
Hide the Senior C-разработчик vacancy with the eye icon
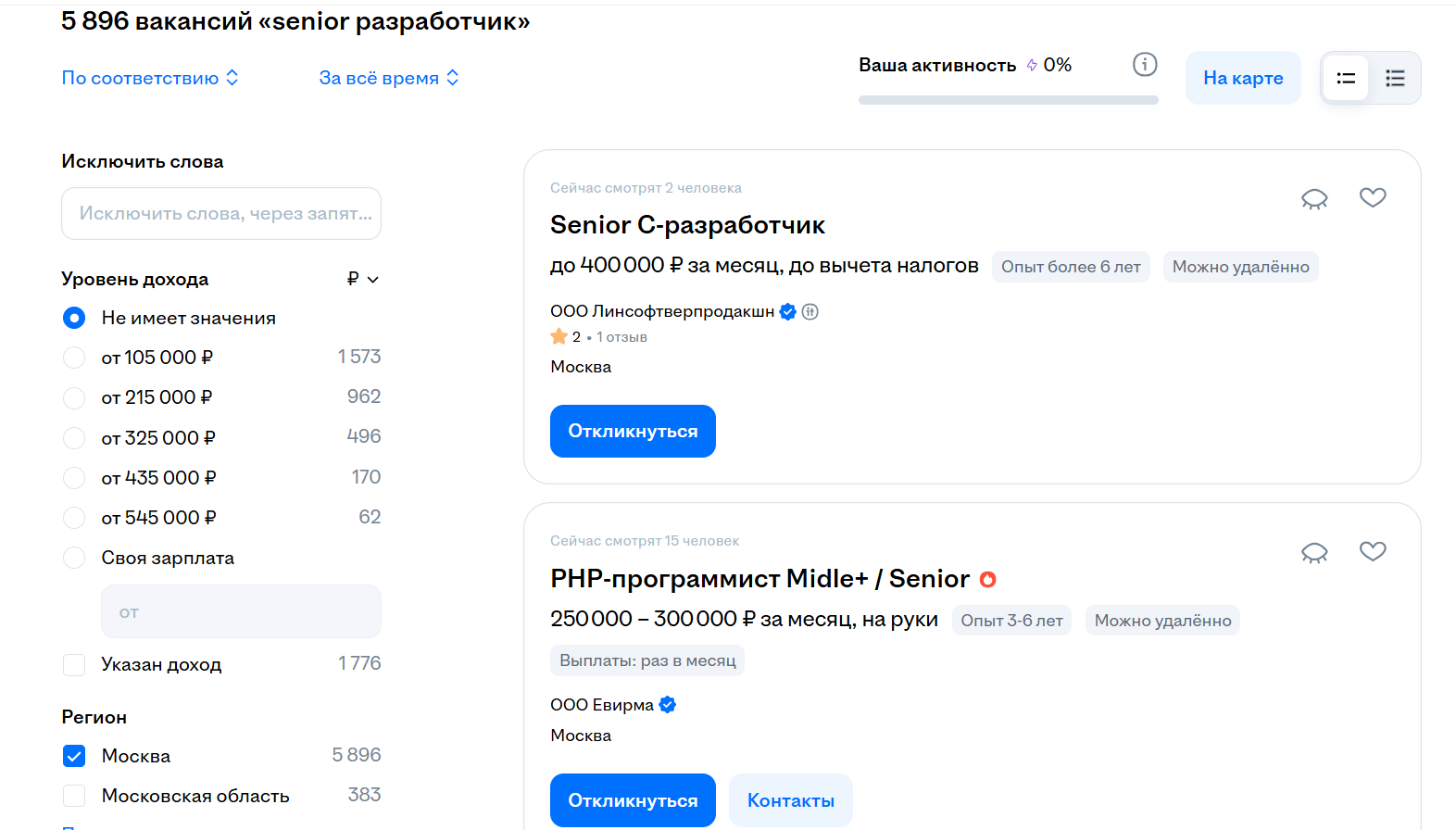[x=1314, y=198]
